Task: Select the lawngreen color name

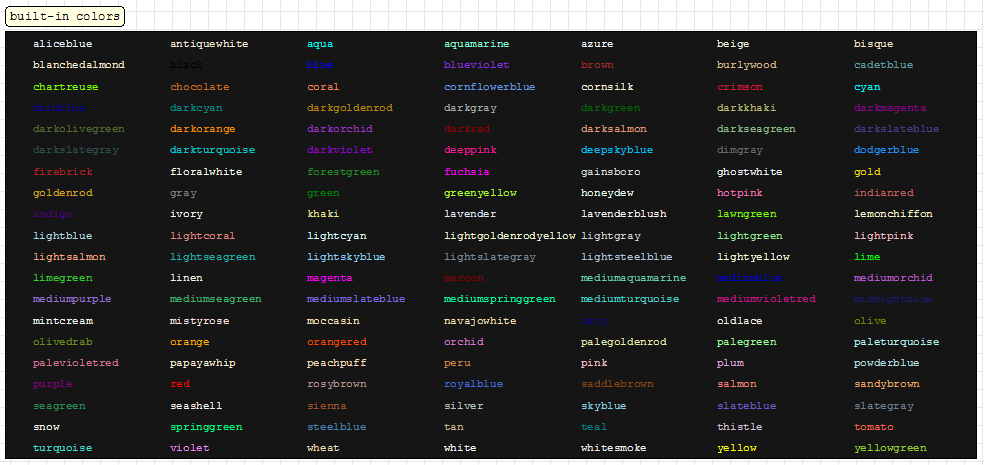Action: (746, 214)
